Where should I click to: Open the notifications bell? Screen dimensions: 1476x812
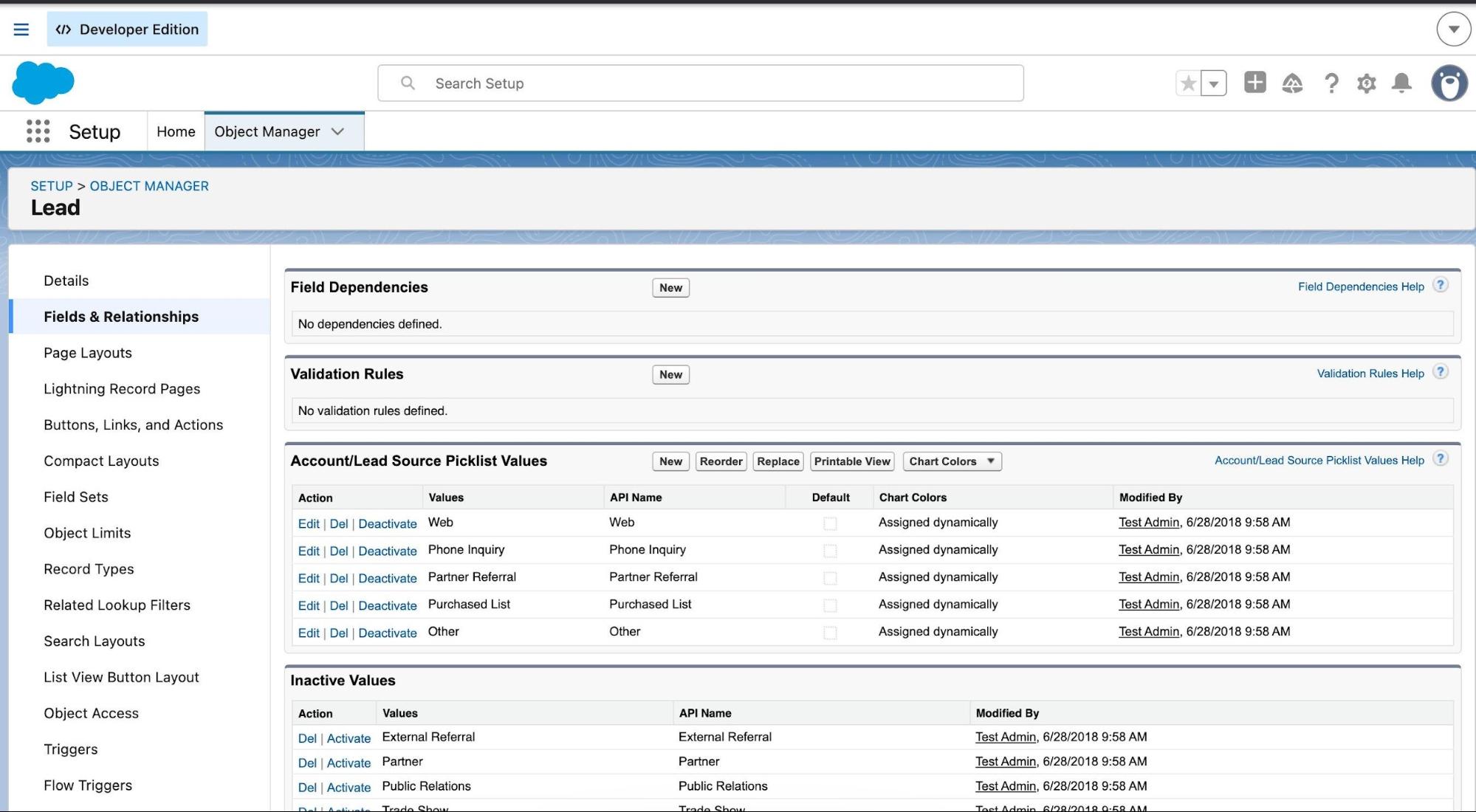tap(1401, 83)
